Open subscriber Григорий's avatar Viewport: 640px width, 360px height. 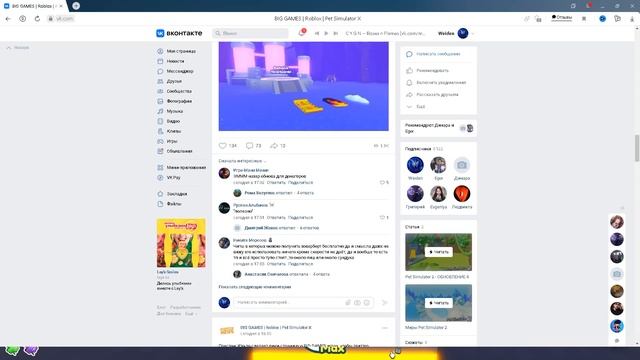pyautogui.click(x=415, y=193)
